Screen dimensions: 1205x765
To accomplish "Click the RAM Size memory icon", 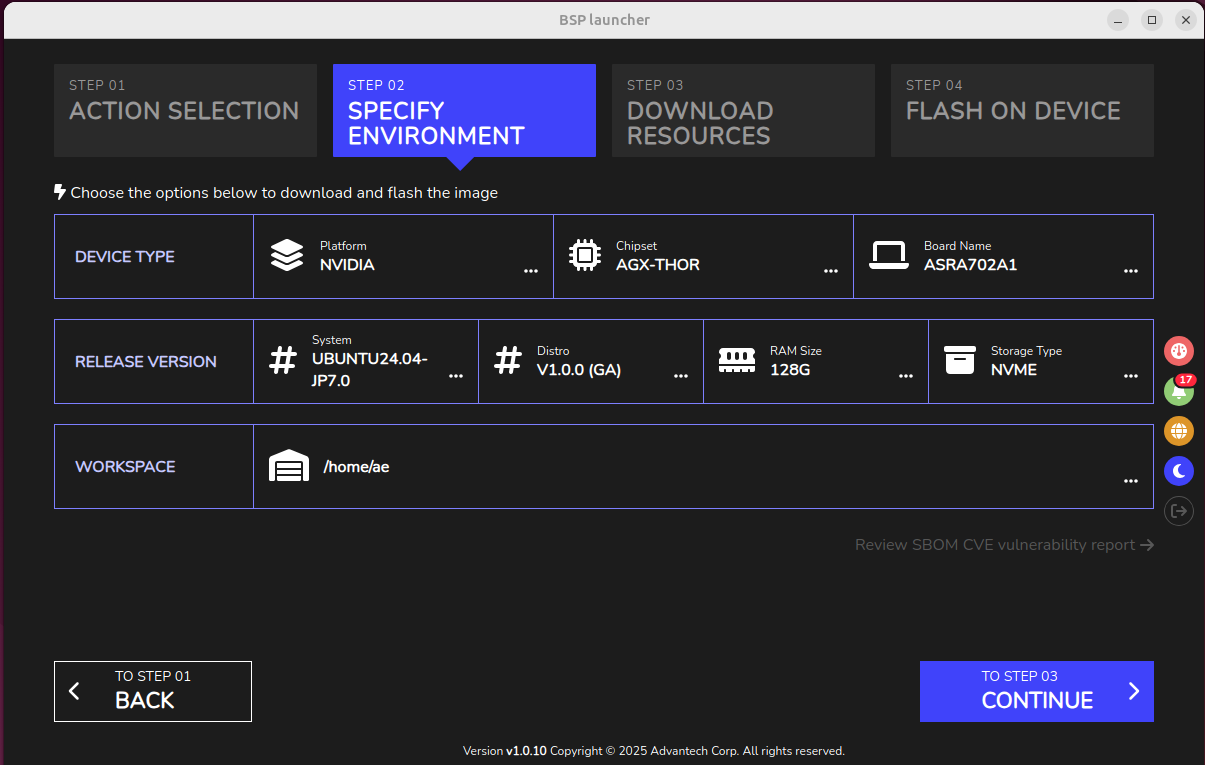I will [x=737, y=360].
